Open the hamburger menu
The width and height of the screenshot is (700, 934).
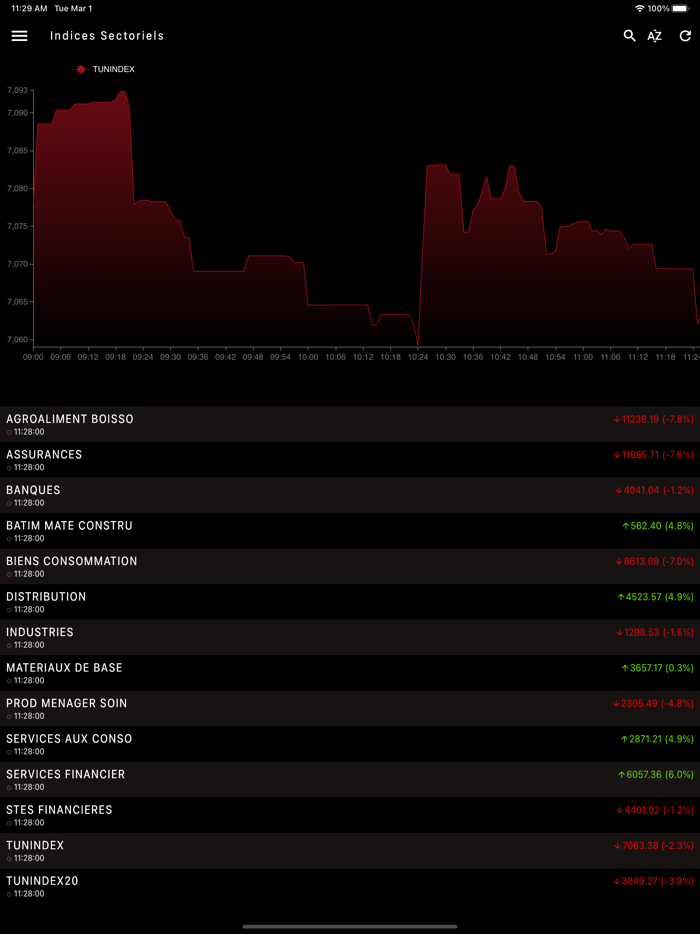[20, 36]
